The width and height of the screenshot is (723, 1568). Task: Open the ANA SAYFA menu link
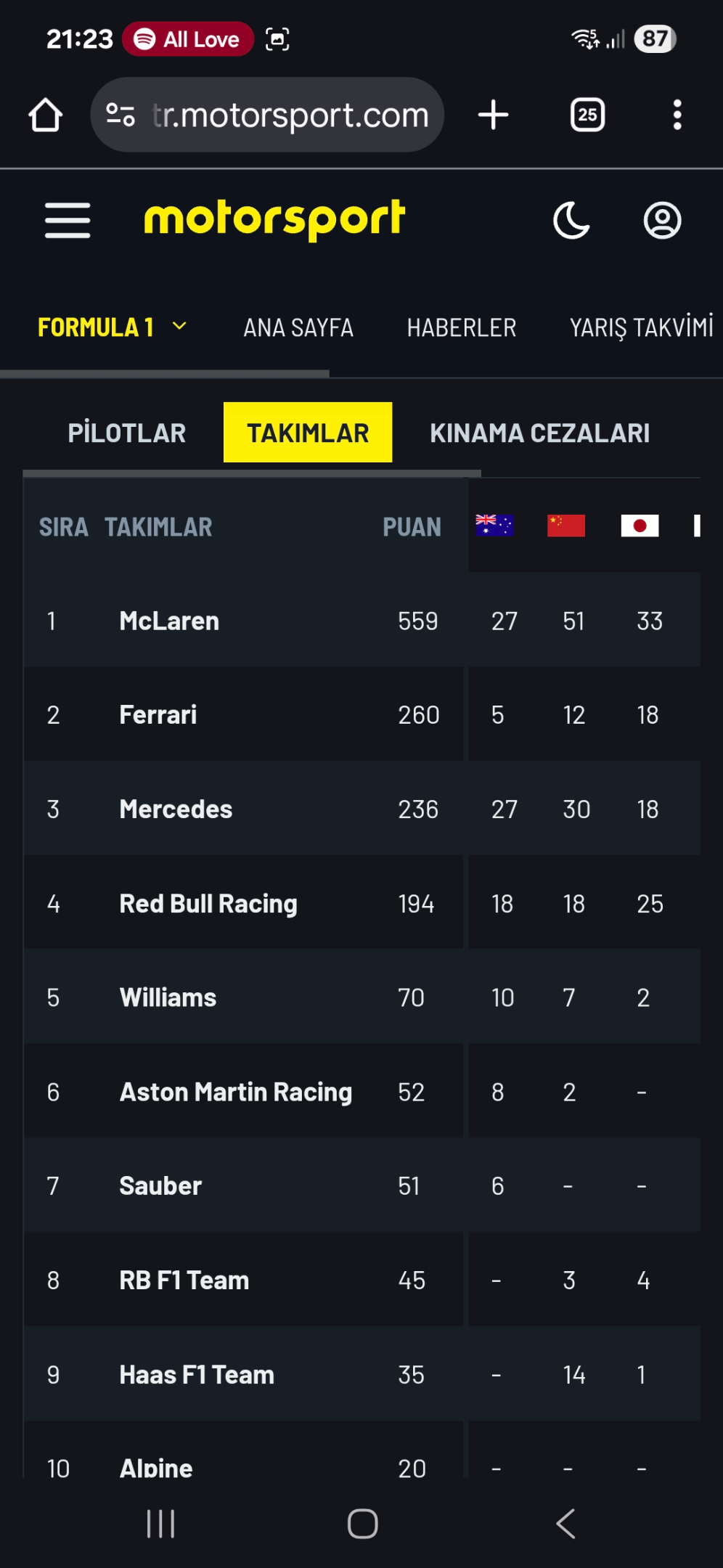298,327
